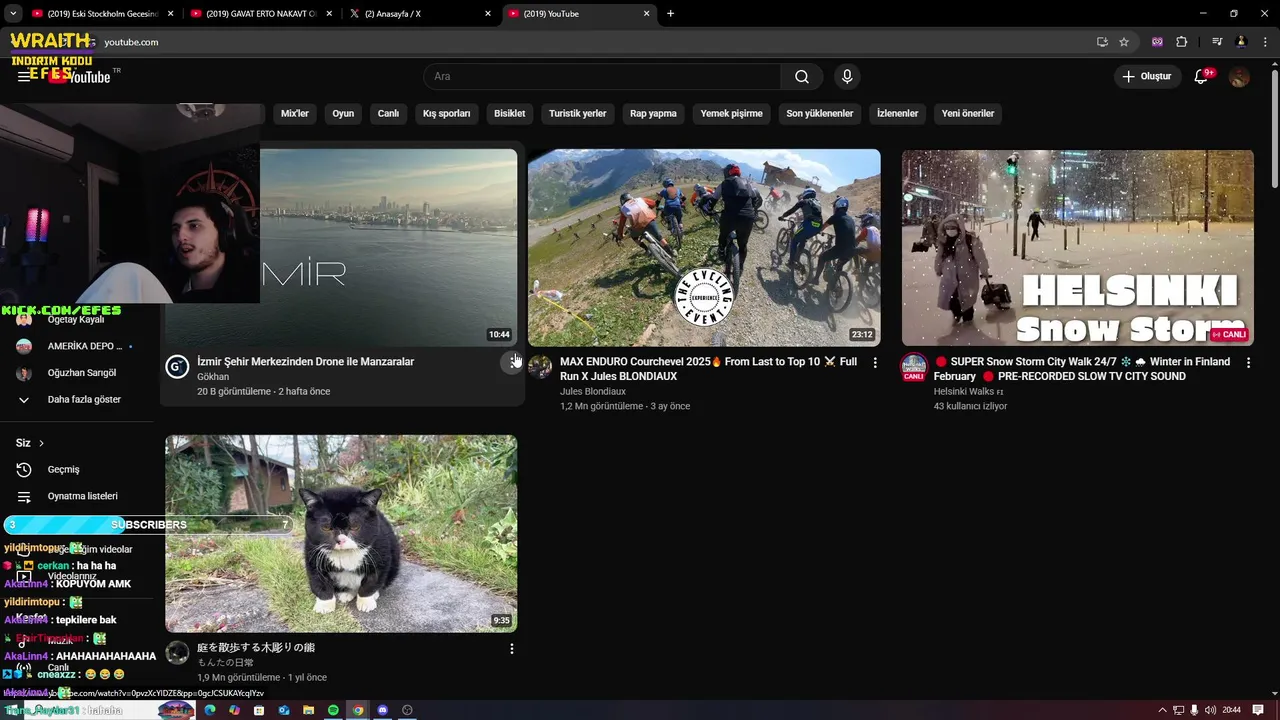1280x720 pixels.
Task: Click the search magnifier button
Action: tap(802, 77)
